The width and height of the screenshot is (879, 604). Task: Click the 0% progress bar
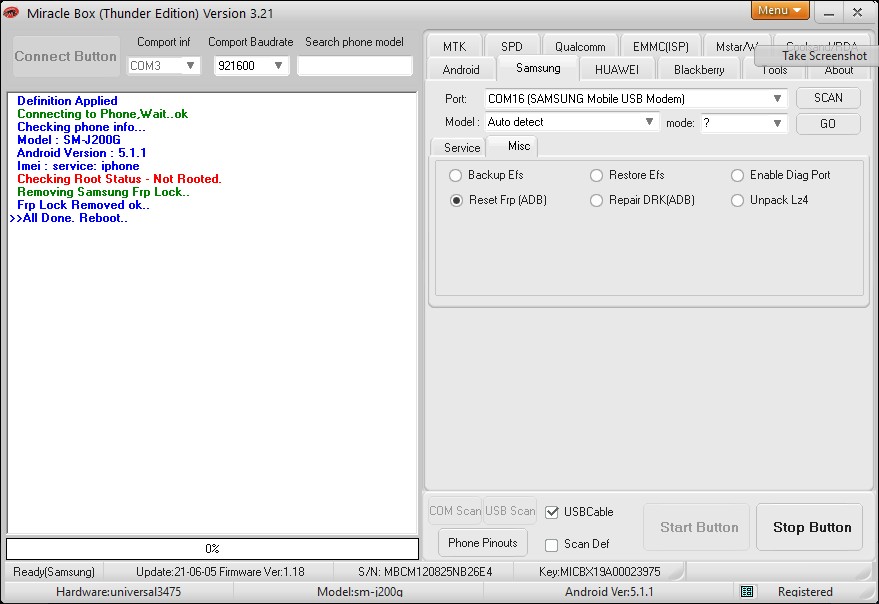pyautogui.click(x=212, y=548)
